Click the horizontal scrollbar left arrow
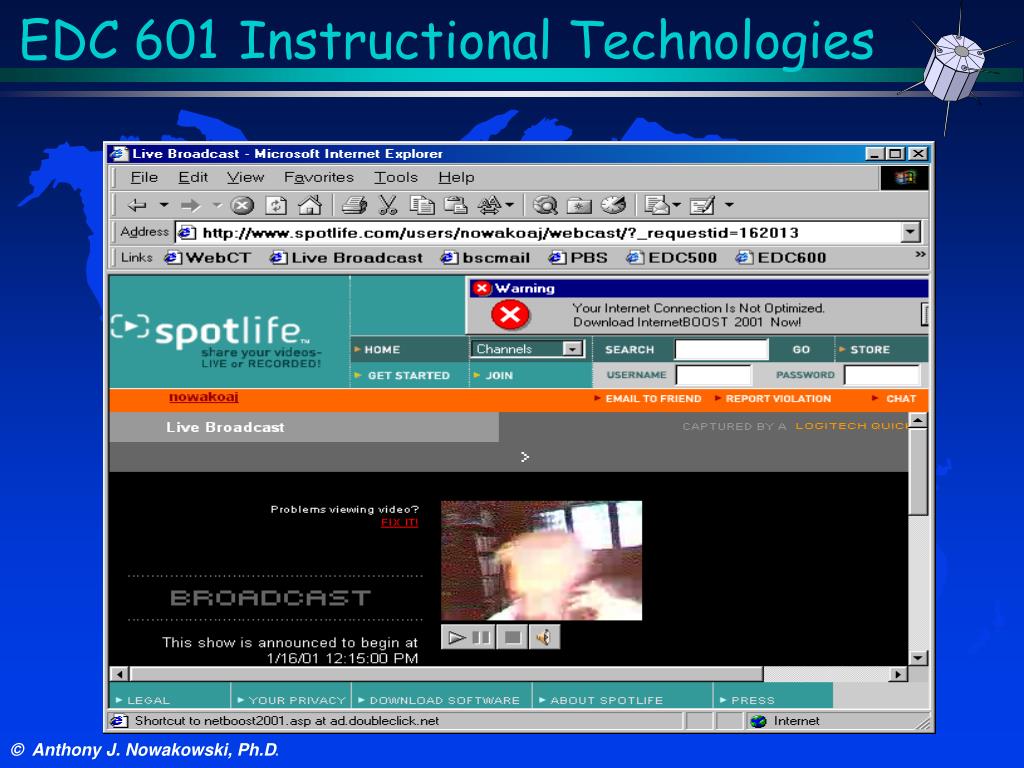This screenshot has width=1024, height=768. tap(119, 674)
